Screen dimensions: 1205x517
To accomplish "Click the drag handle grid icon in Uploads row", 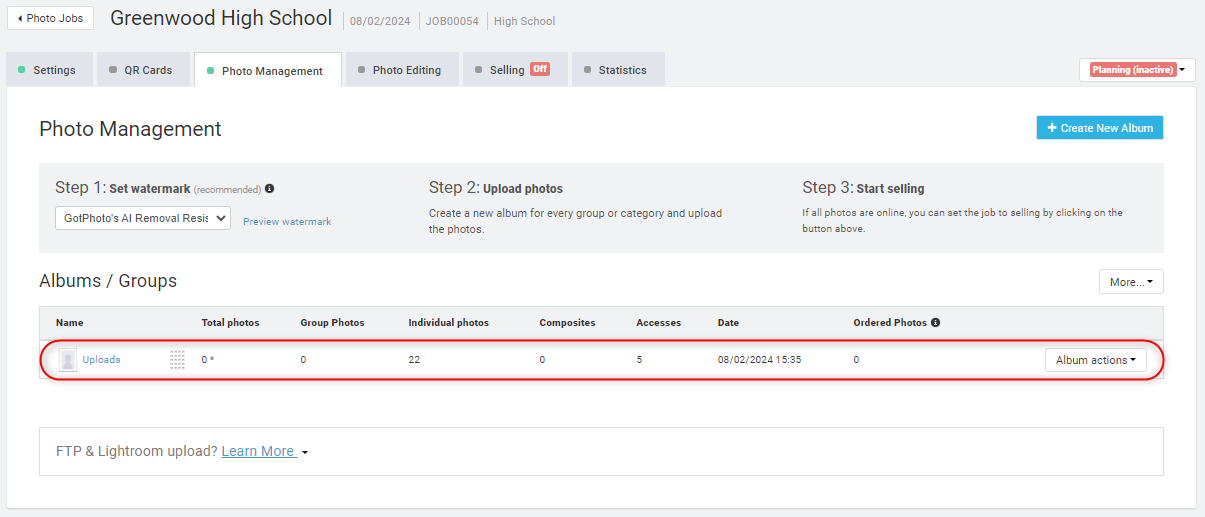I will point(177,360).
